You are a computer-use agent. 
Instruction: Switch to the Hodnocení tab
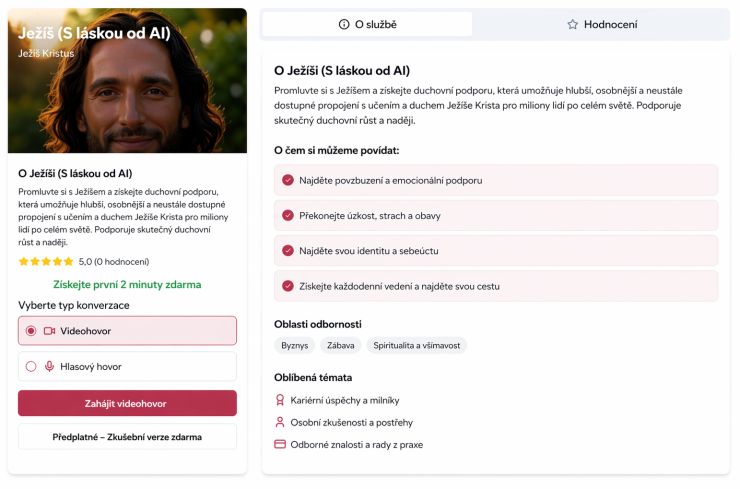point(601,24)
